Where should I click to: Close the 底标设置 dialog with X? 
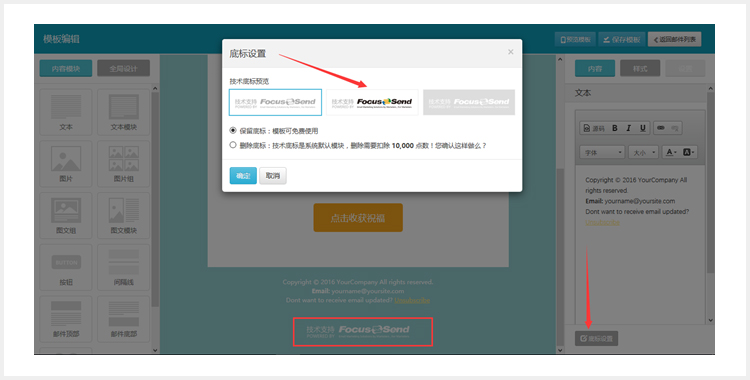pos(510,52)
